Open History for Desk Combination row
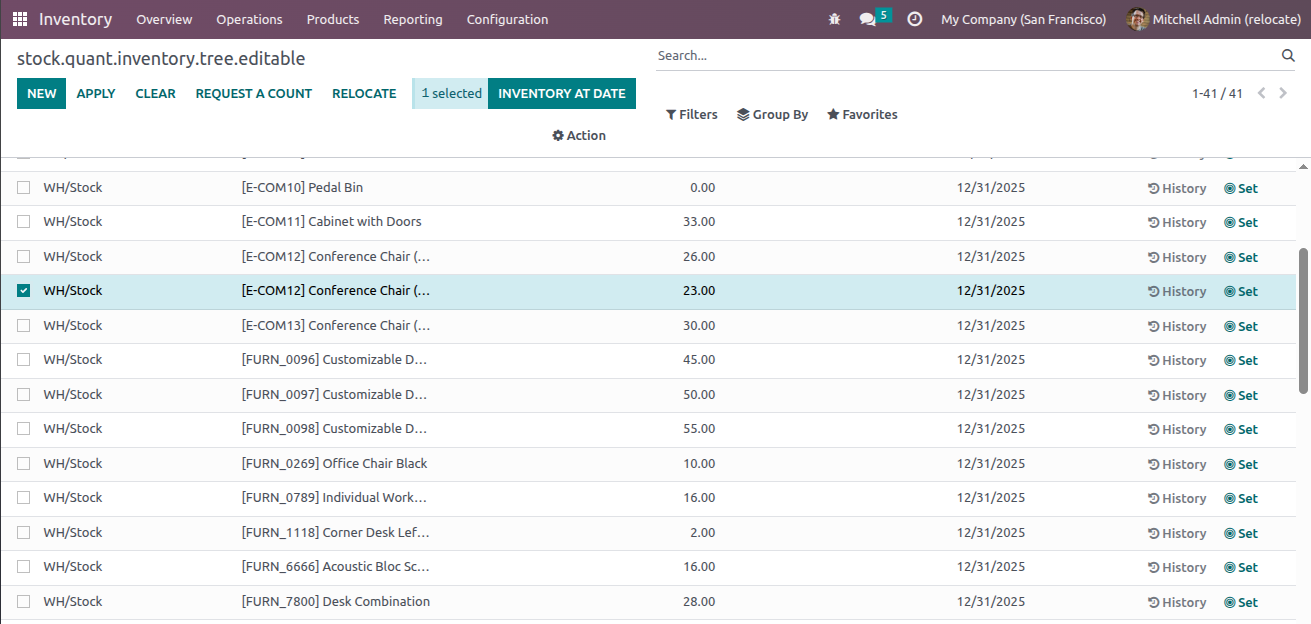Screen dimensions: 1311x624 [1177, 602]
